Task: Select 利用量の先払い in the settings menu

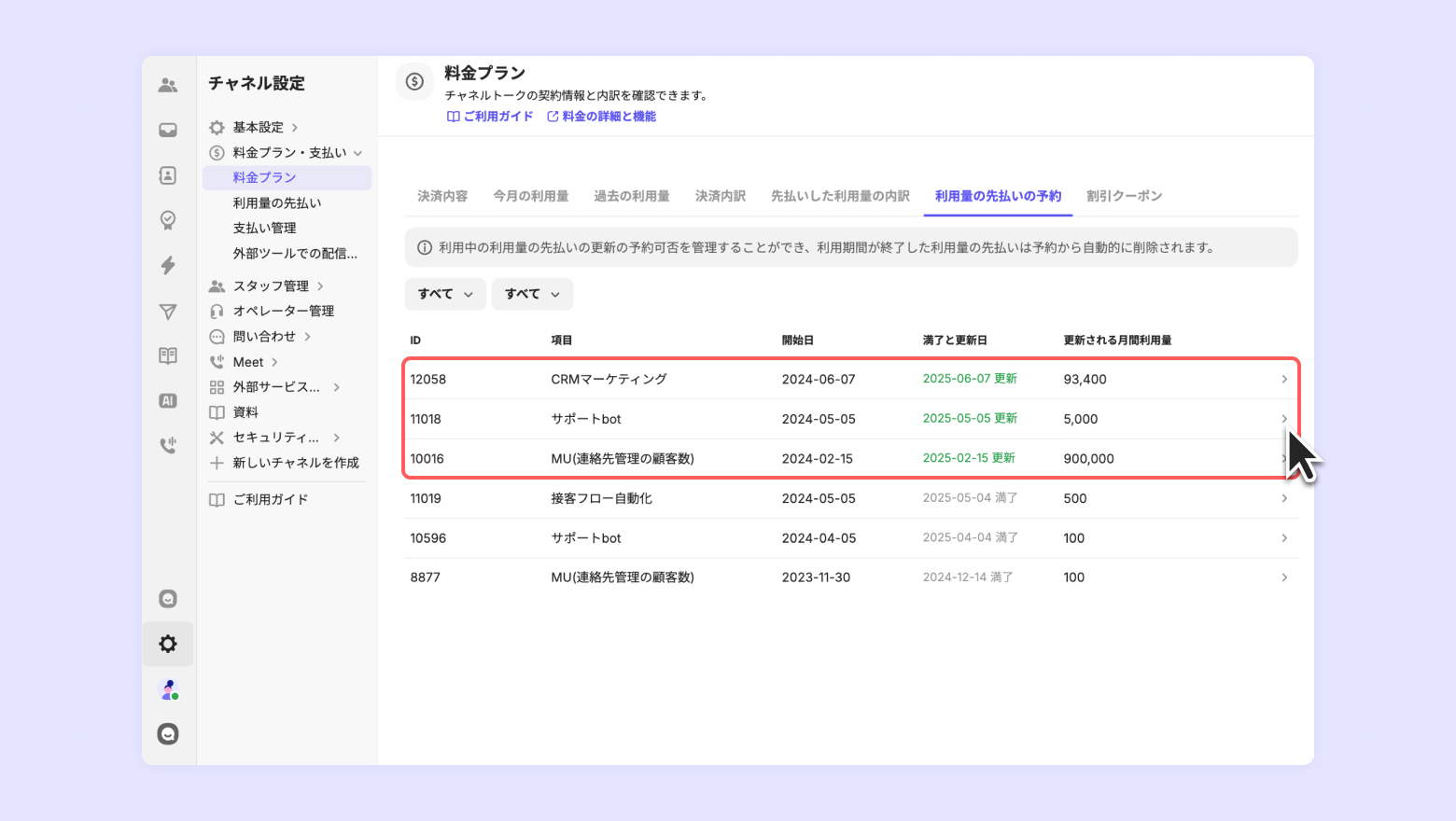Action: [277, 202]
